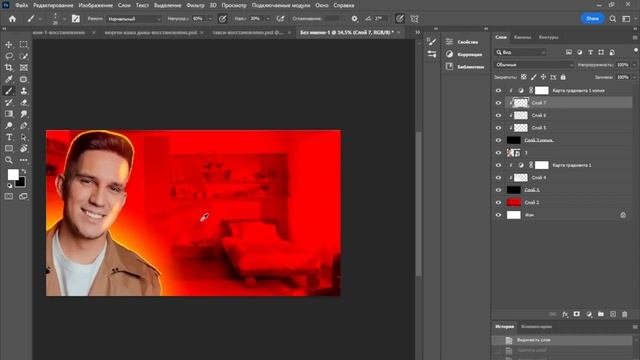Image resolution: width=640 pixels, height=360 pixels.
Task: Add a layer mask icon
Action: click(577, 314)
